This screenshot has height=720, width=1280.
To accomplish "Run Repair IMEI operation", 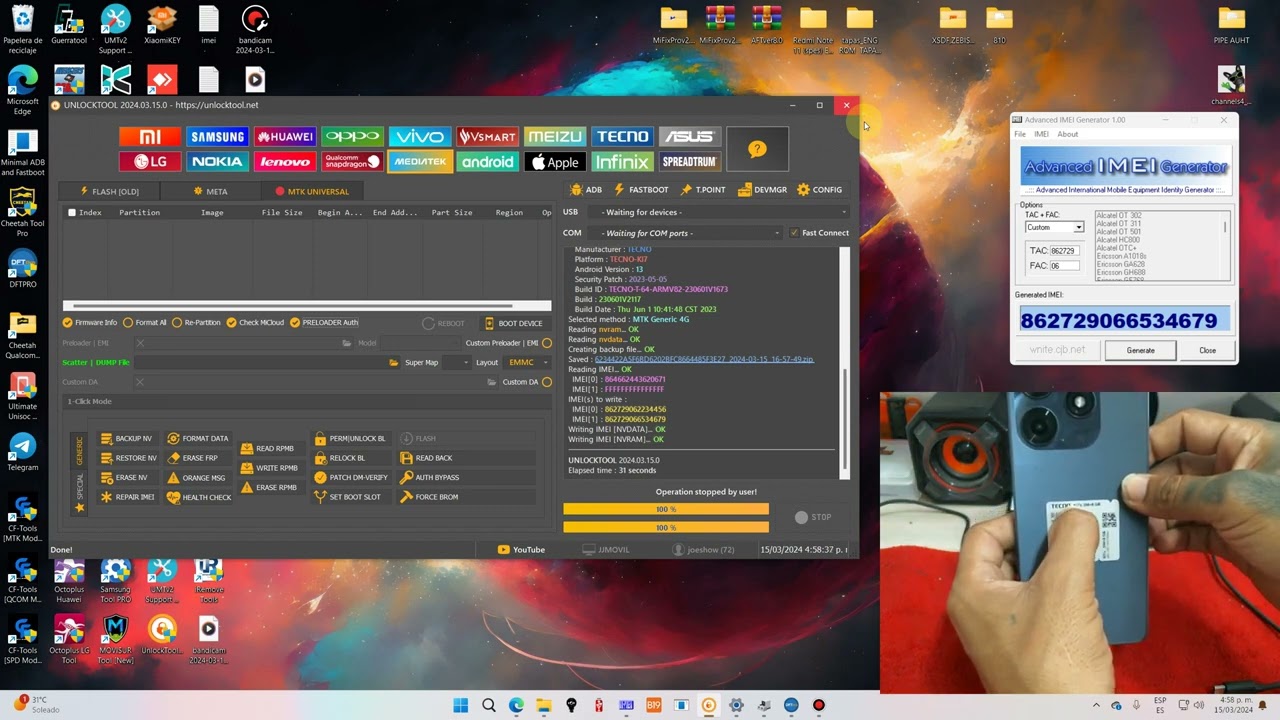I will (127, 497).
